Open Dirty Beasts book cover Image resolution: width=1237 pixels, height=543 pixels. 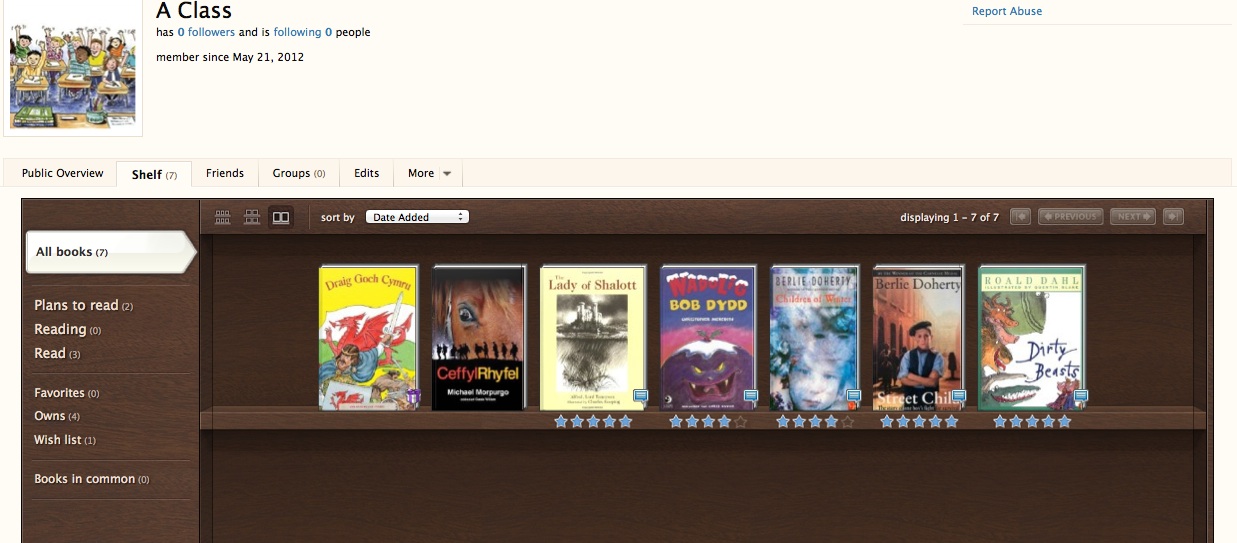pyautogui.click(x=1031, y=338)
